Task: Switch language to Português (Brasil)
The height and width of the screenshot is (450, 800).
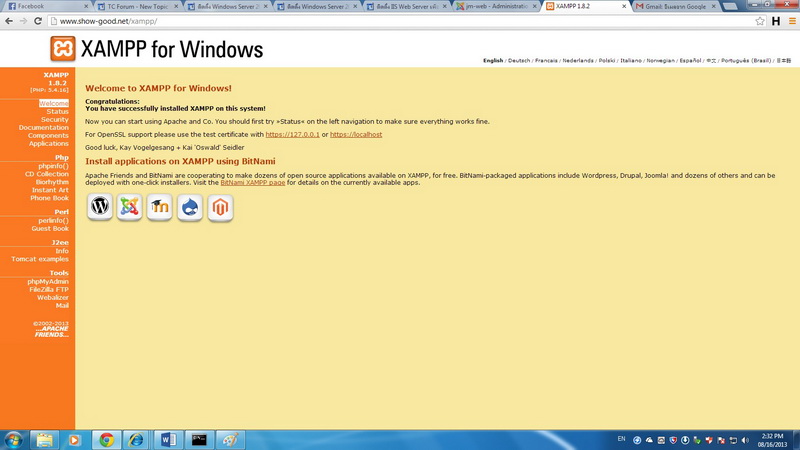Action: click(x=746, y=60)
